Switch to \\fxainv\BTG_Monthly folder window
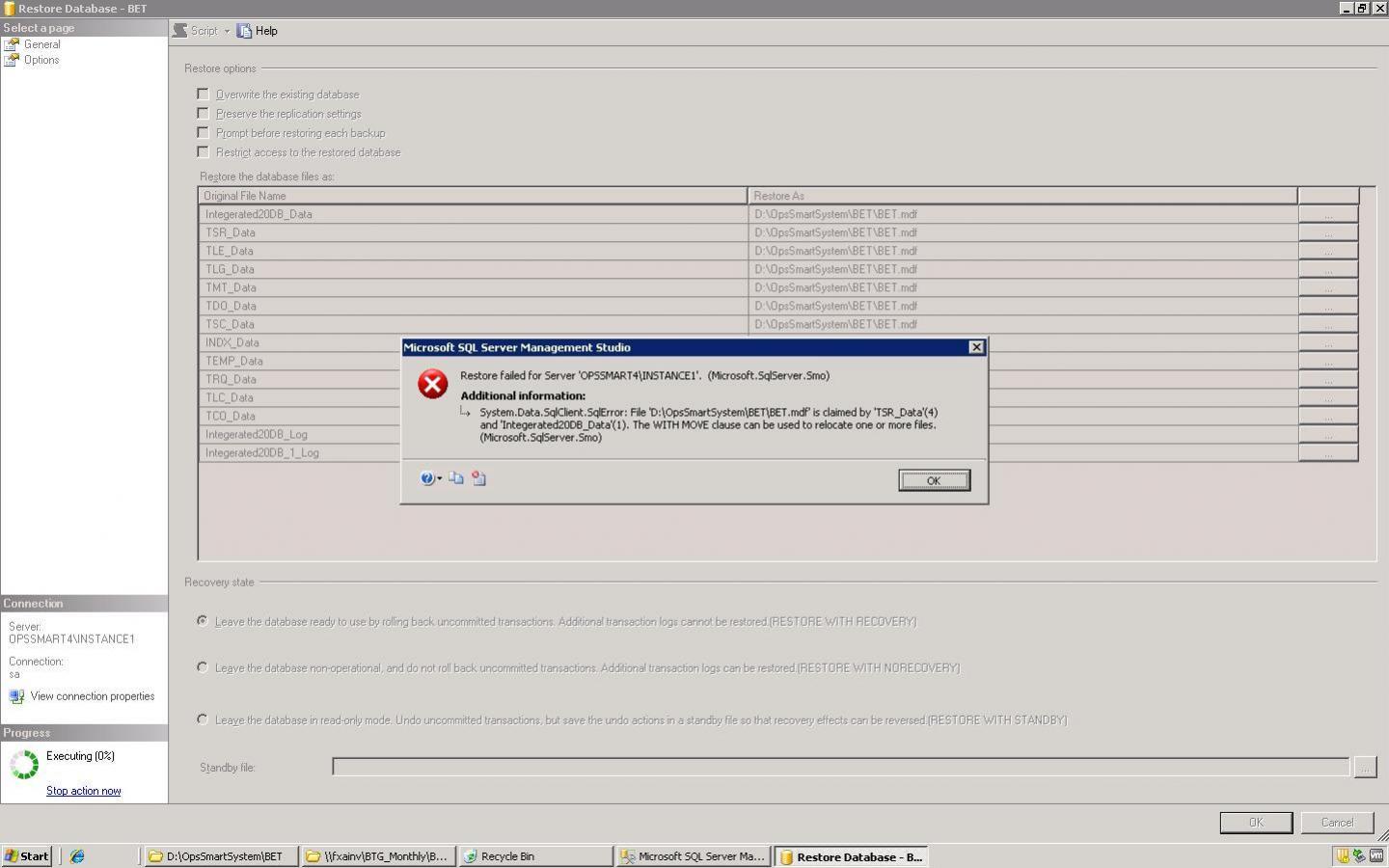Viewport: 1389px width, 868px height. tap(377, 856)
